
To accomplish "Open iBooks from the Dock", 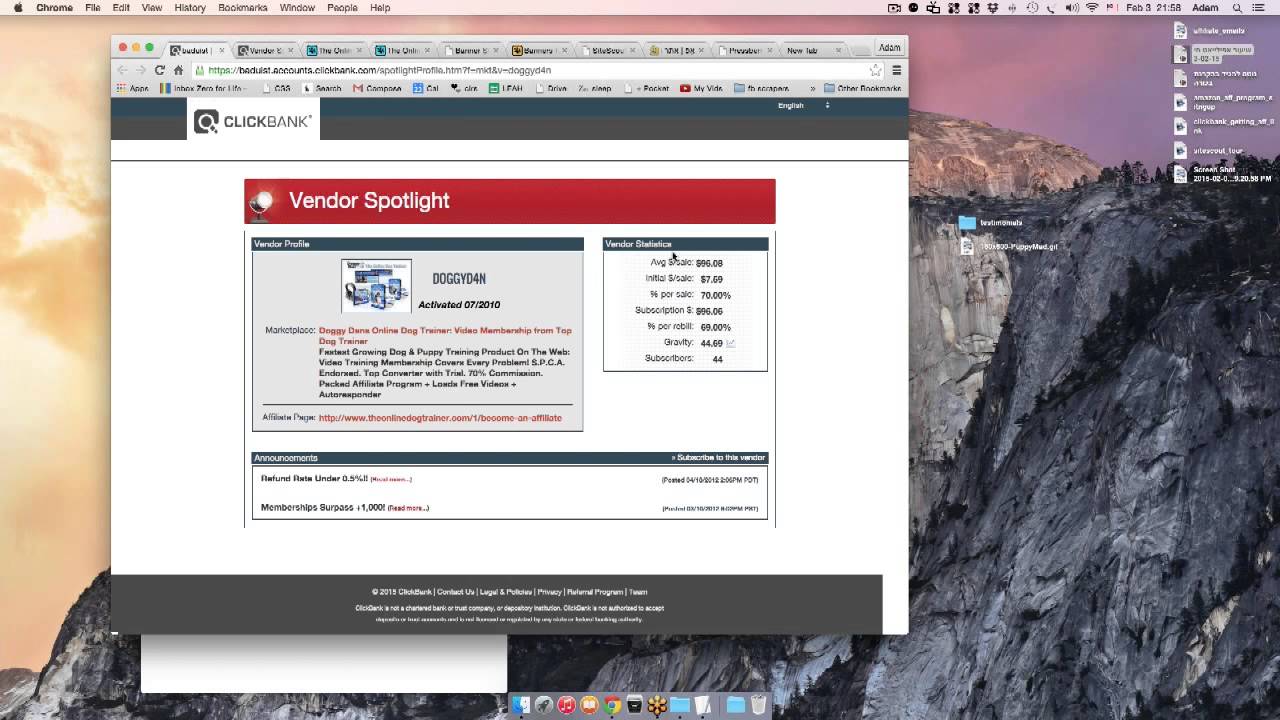I will tap(589, 705).
